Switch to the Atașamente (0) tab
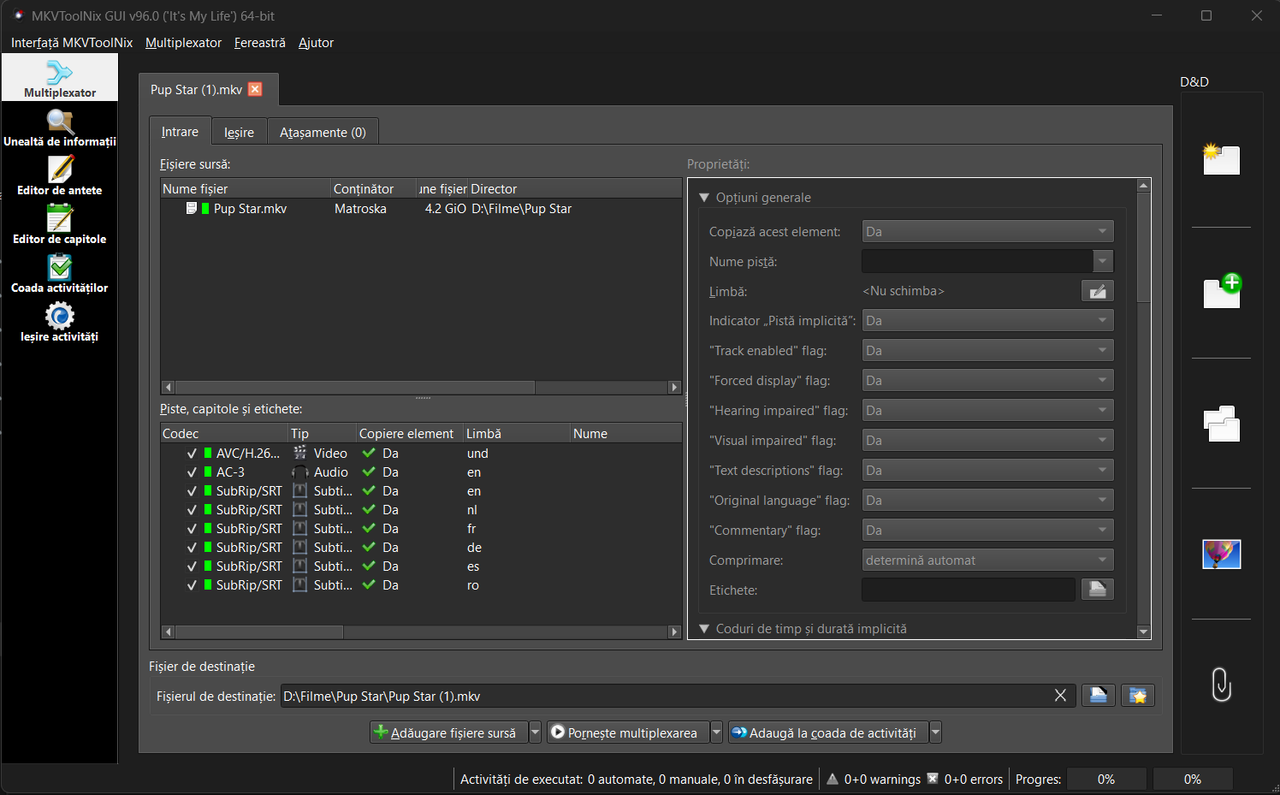 323,132
